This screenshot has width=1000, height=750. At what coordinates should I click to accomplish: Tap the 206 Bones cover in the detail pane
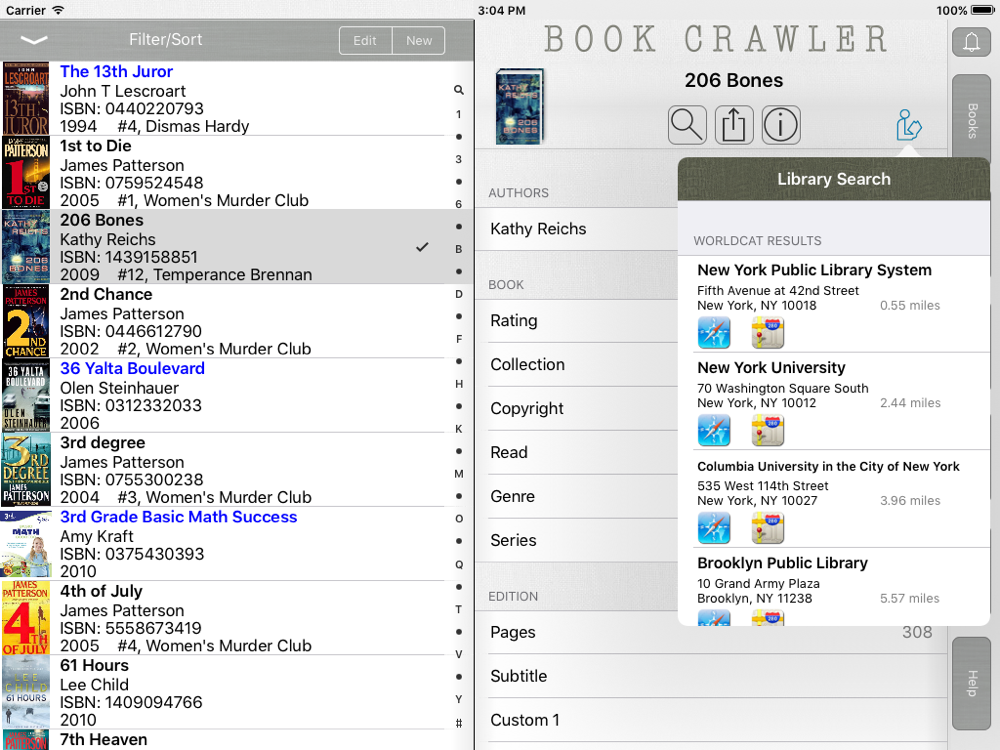click(x=519, y=106)
